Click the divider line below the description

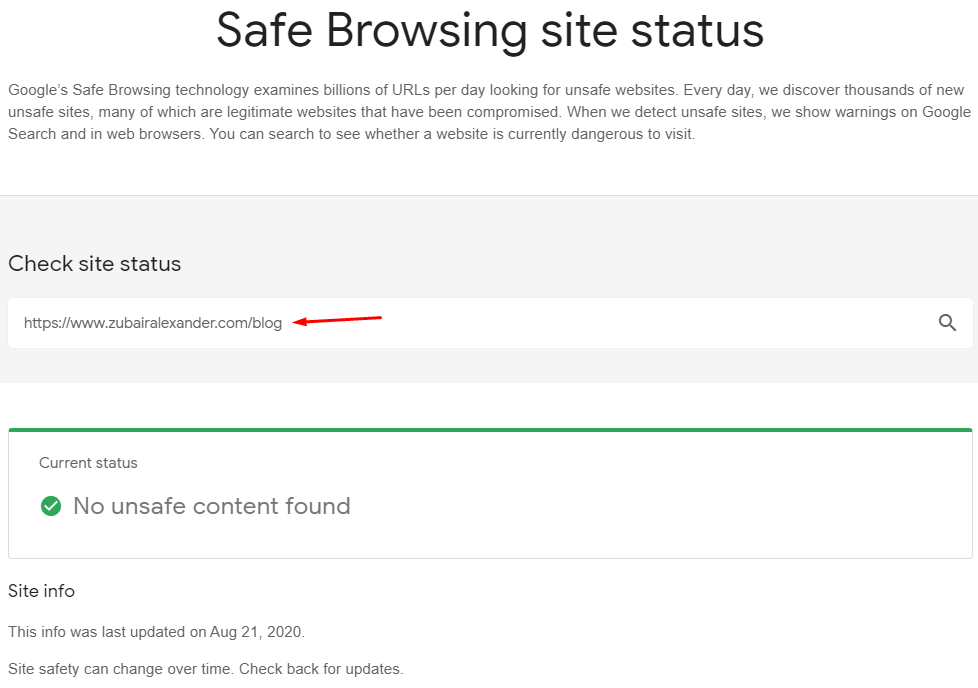click(489, 195)
